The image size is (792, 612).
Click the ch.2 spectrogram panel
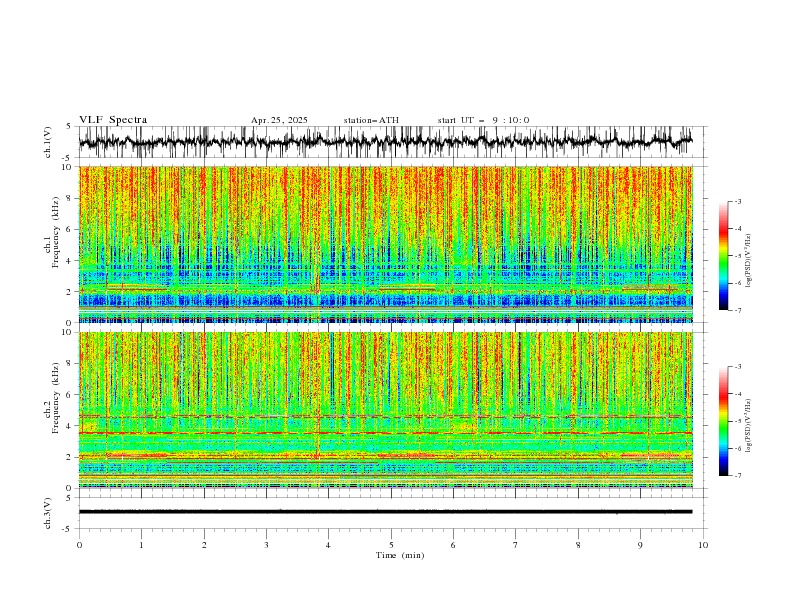(x=385, y=410)
